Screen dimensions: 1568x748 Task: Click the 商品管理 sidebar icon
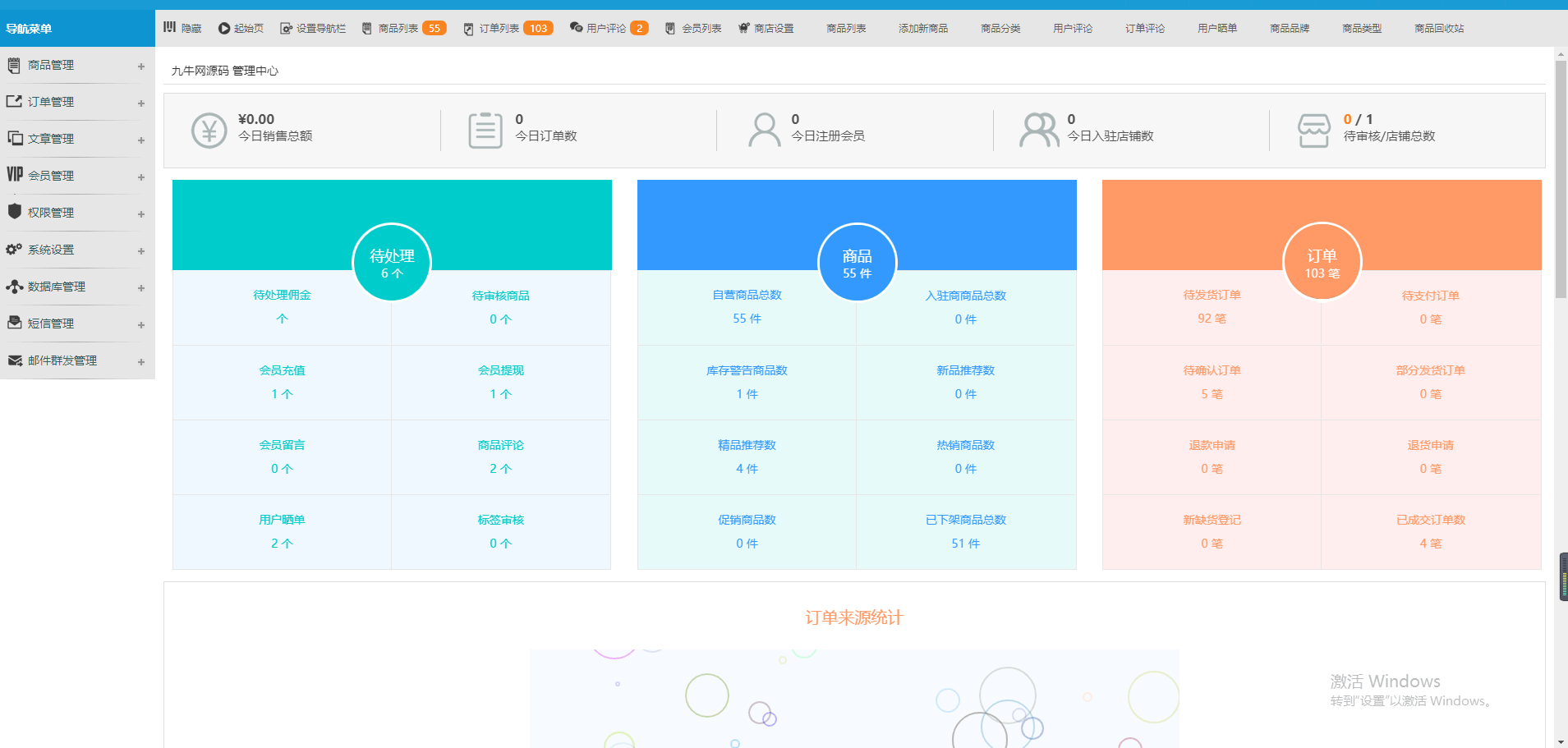click(14, 65)
